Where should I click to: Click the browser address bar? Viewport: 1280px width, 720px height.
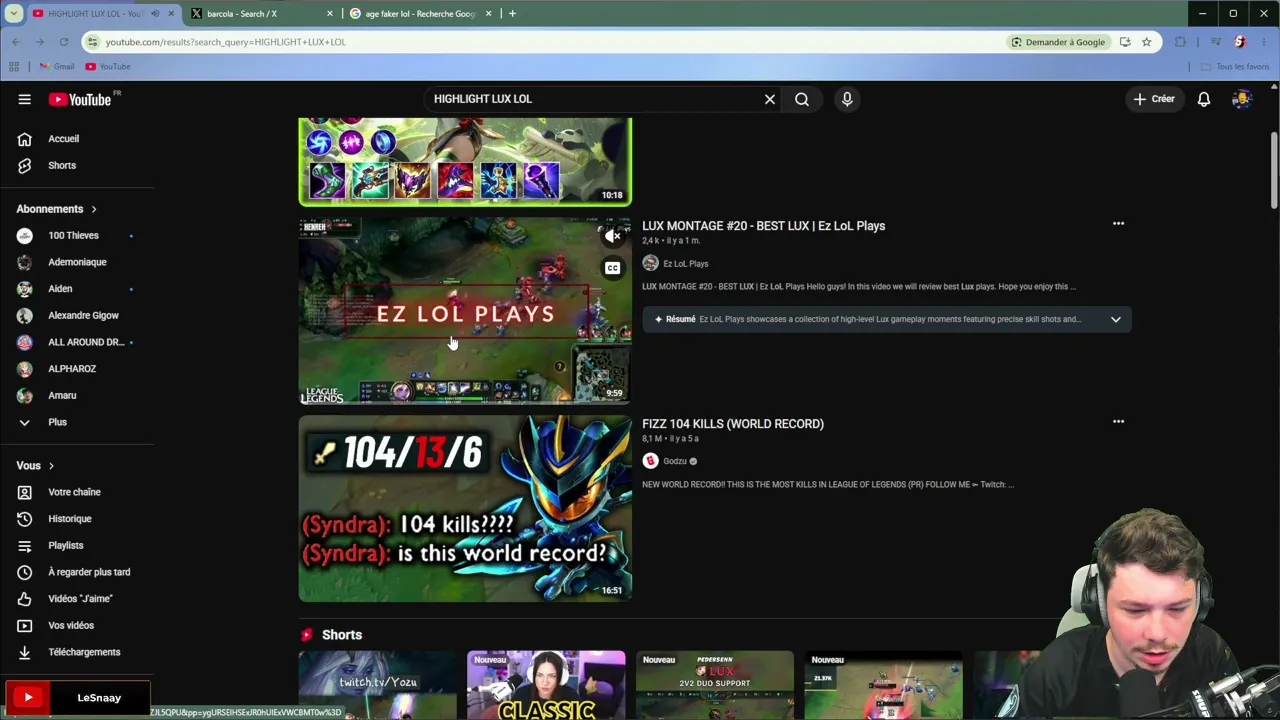(x=550, y=42)
